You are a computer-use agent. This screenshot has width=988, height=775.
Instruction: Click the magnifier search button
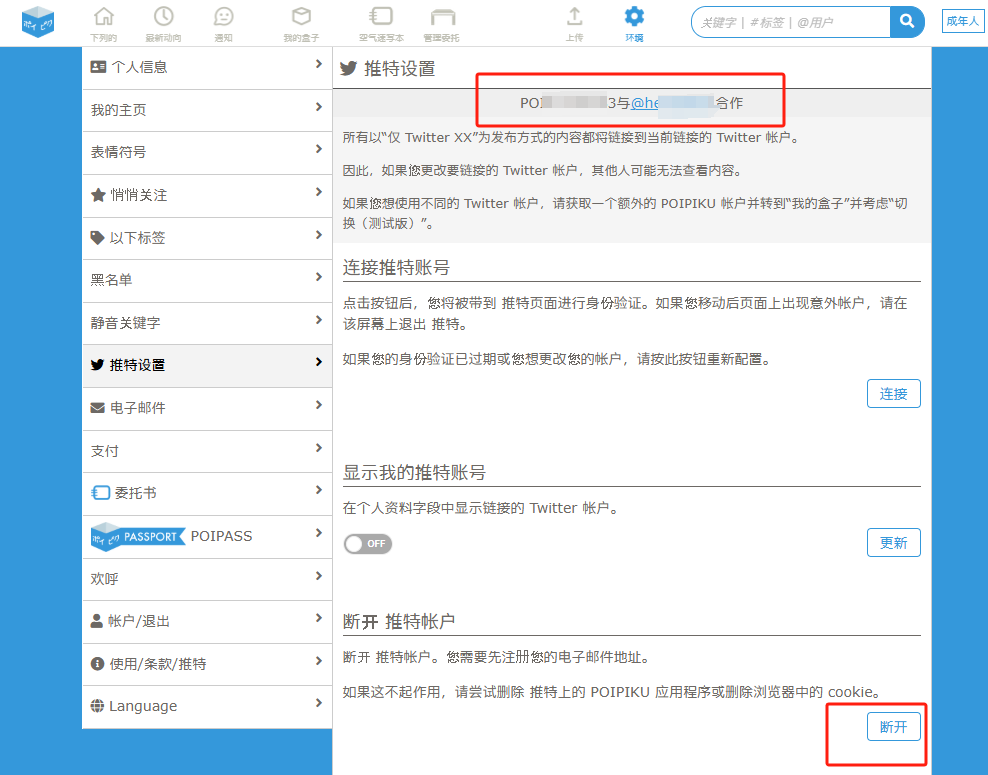point(907,22)
